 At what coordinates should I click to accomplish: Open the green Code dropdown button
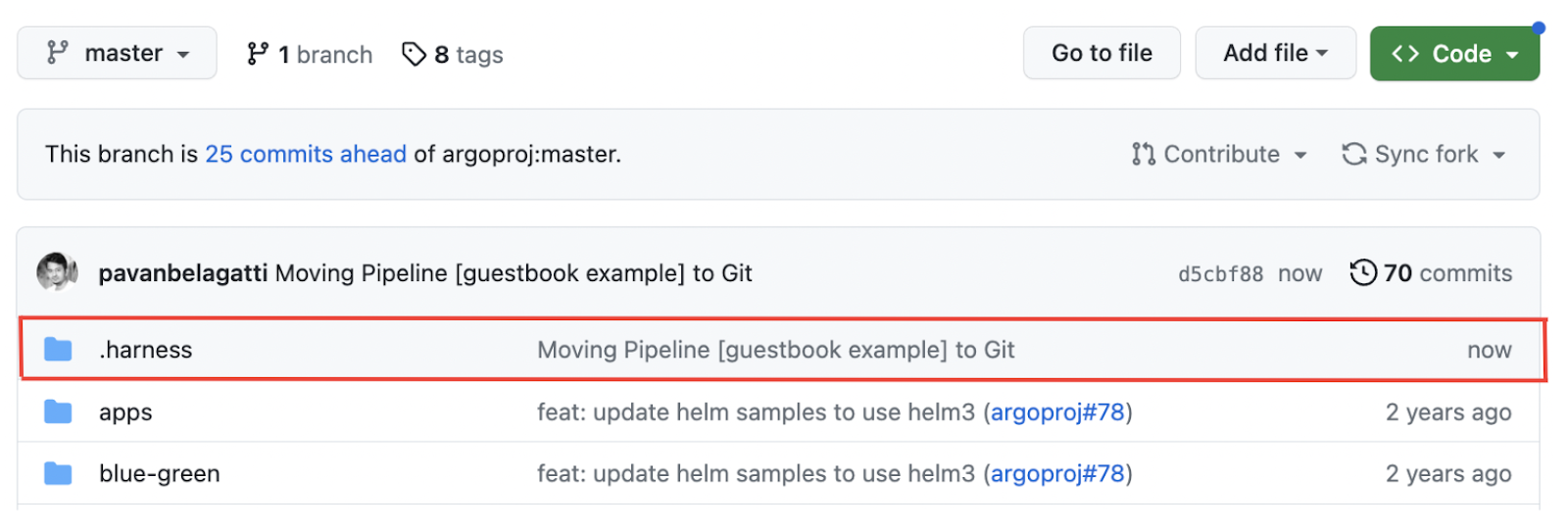tap(1454, 53)
